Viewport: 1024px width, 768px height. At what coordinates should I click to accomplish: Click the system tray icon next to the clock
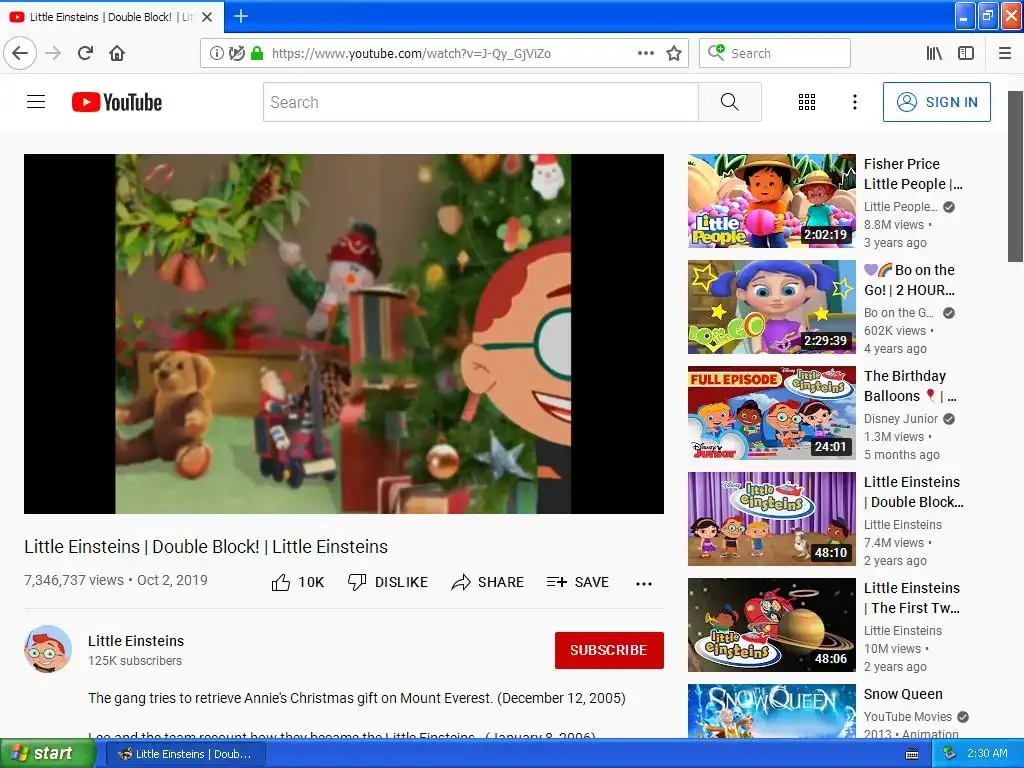point(950,754)
